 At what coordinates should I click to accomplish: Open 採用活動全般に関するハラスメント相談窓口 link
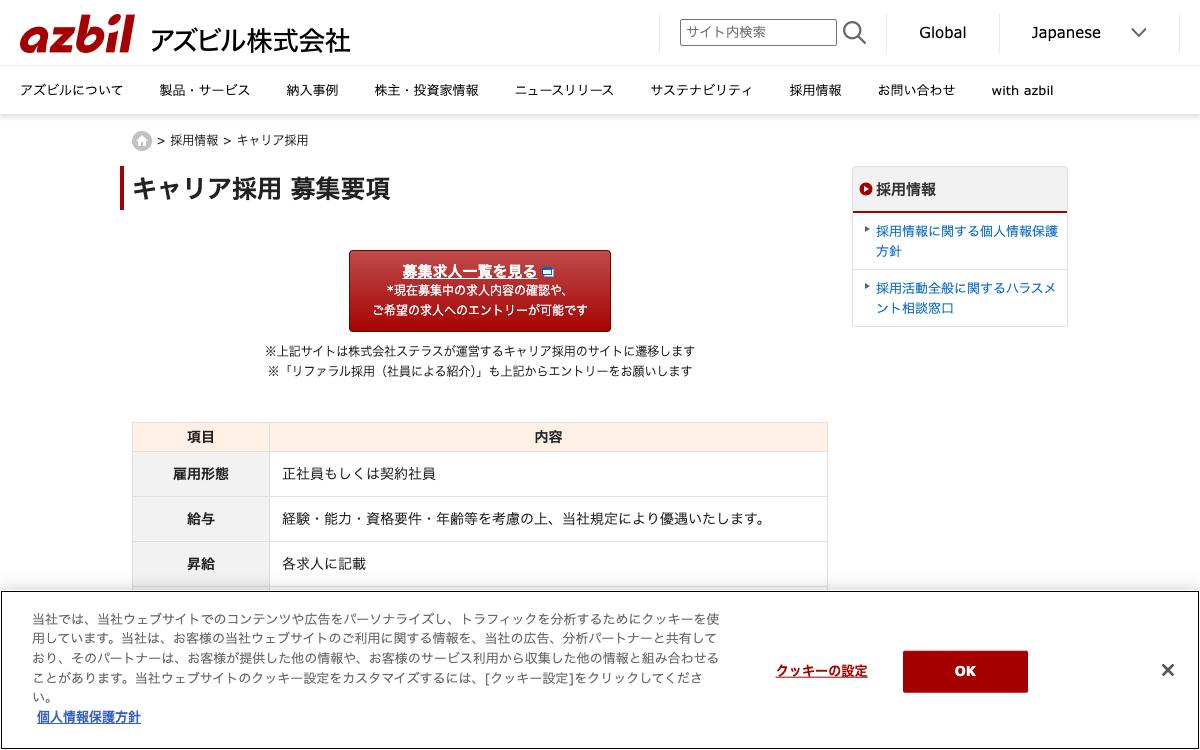click(966, 298)
